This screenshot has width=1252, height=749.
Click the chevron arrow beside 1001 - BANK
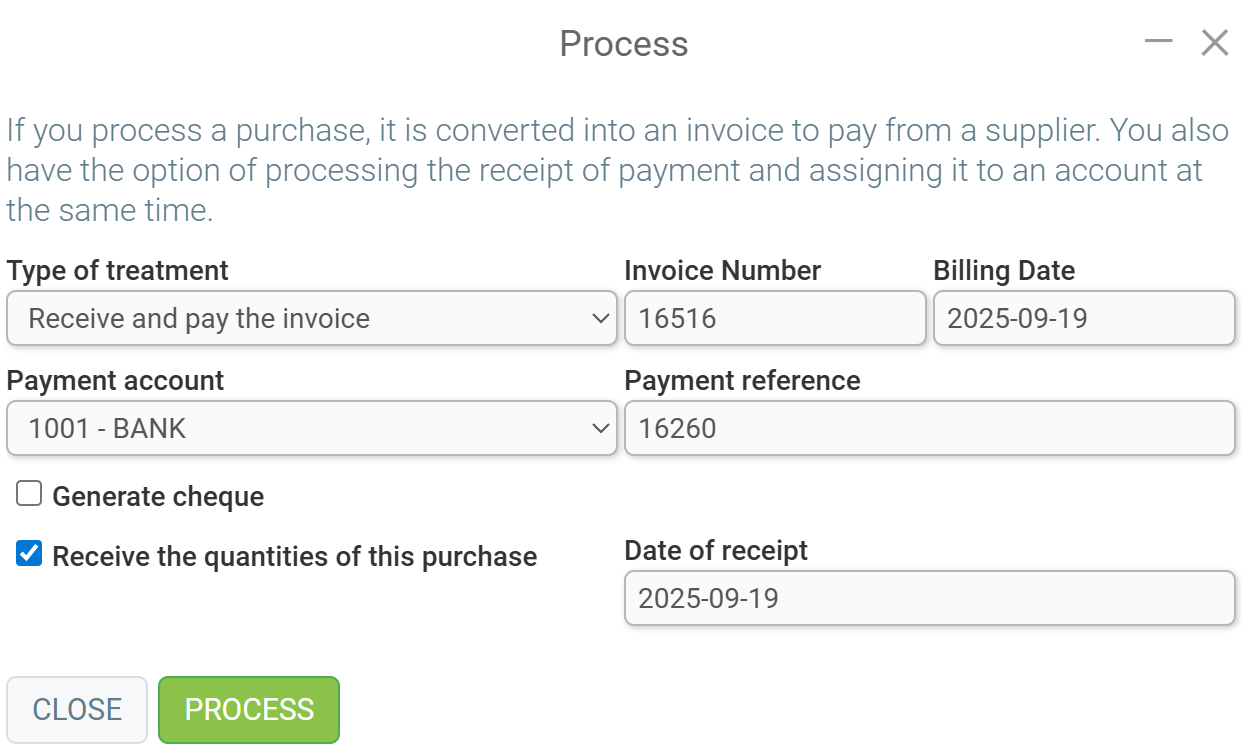[600, 428]
